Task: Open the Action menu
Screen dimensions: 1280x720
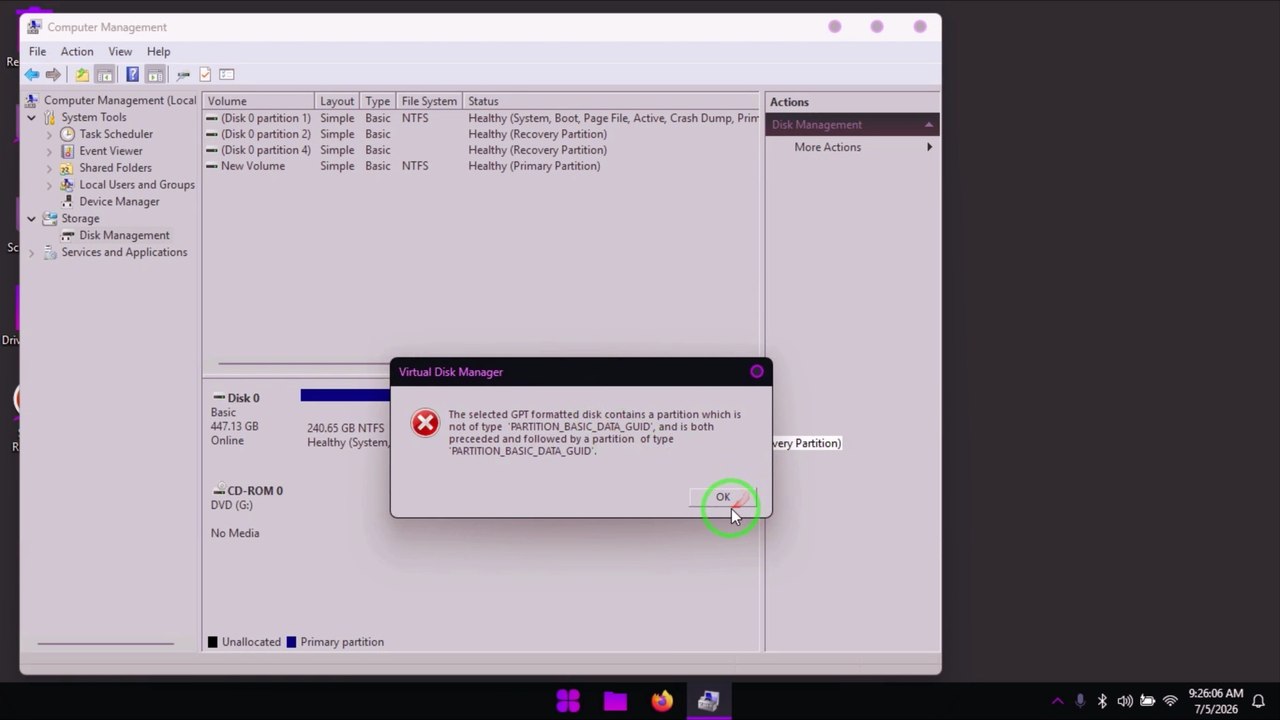Action: [77, 51]
